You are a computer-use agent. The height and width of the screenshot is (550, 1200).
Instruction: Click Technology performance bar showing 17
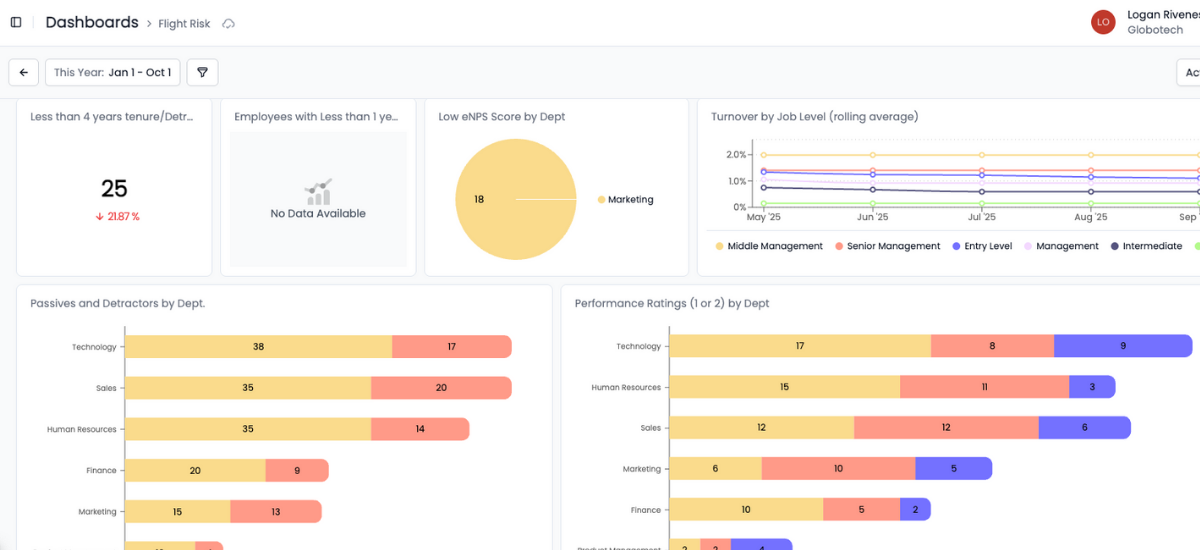tap(800, 346)
